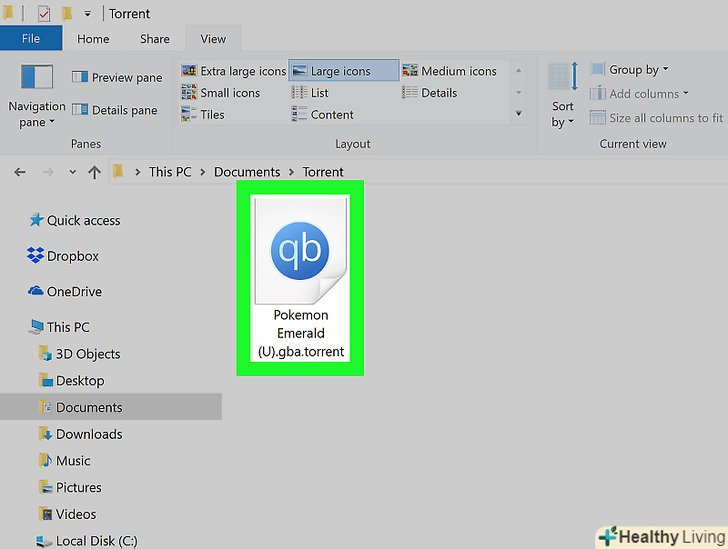Open the Add columns dropdown
The image size is (728, 549).
pyautogui.click(x=639, y=94)
